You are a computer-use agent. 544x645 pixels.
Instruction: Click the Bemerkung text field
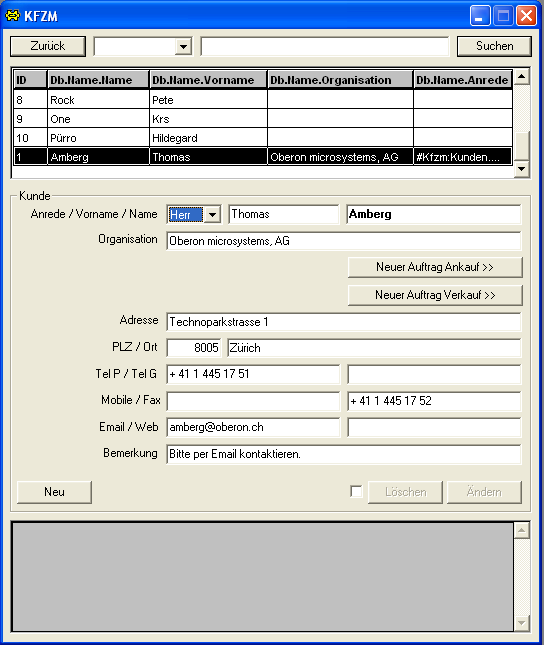[x=344, y=454]
